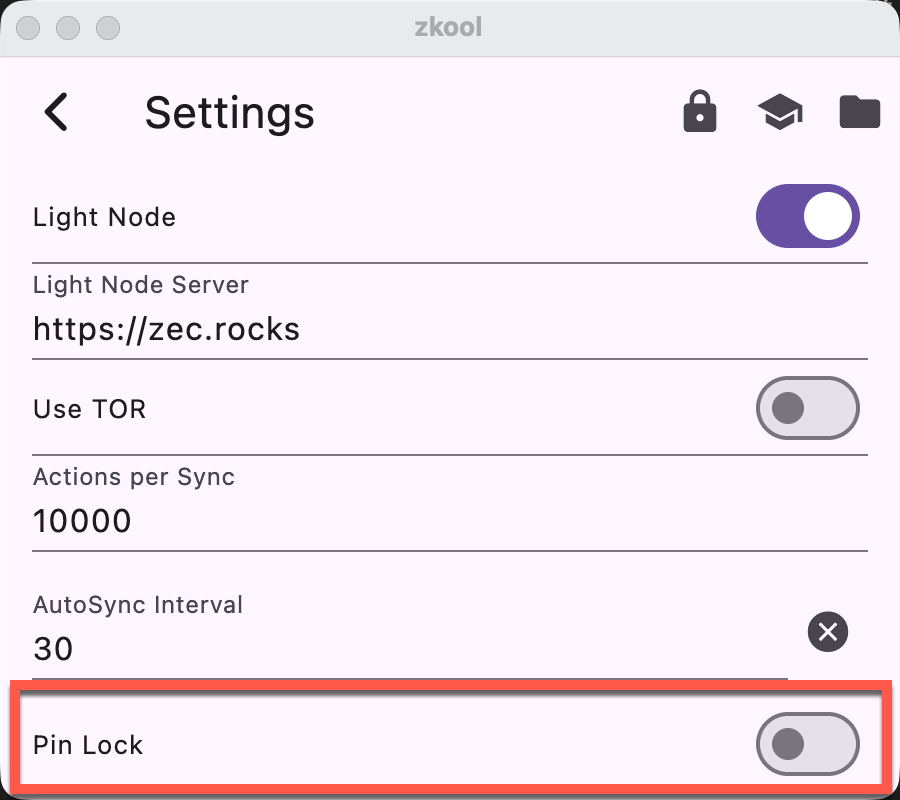Click the AutoSync Interval value 30
900x800 pixels.
click(53, 648)
